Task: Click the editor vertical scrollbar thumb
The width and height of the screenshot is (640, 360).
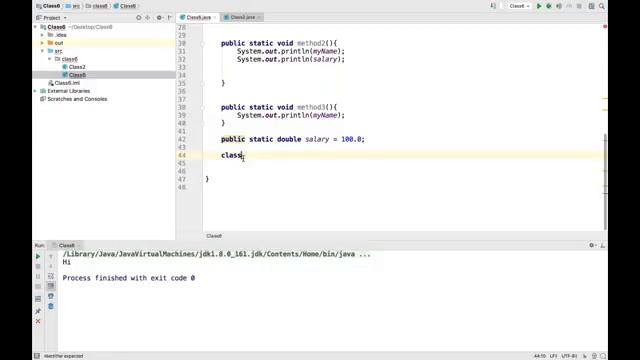Action: tap(605, 182)
